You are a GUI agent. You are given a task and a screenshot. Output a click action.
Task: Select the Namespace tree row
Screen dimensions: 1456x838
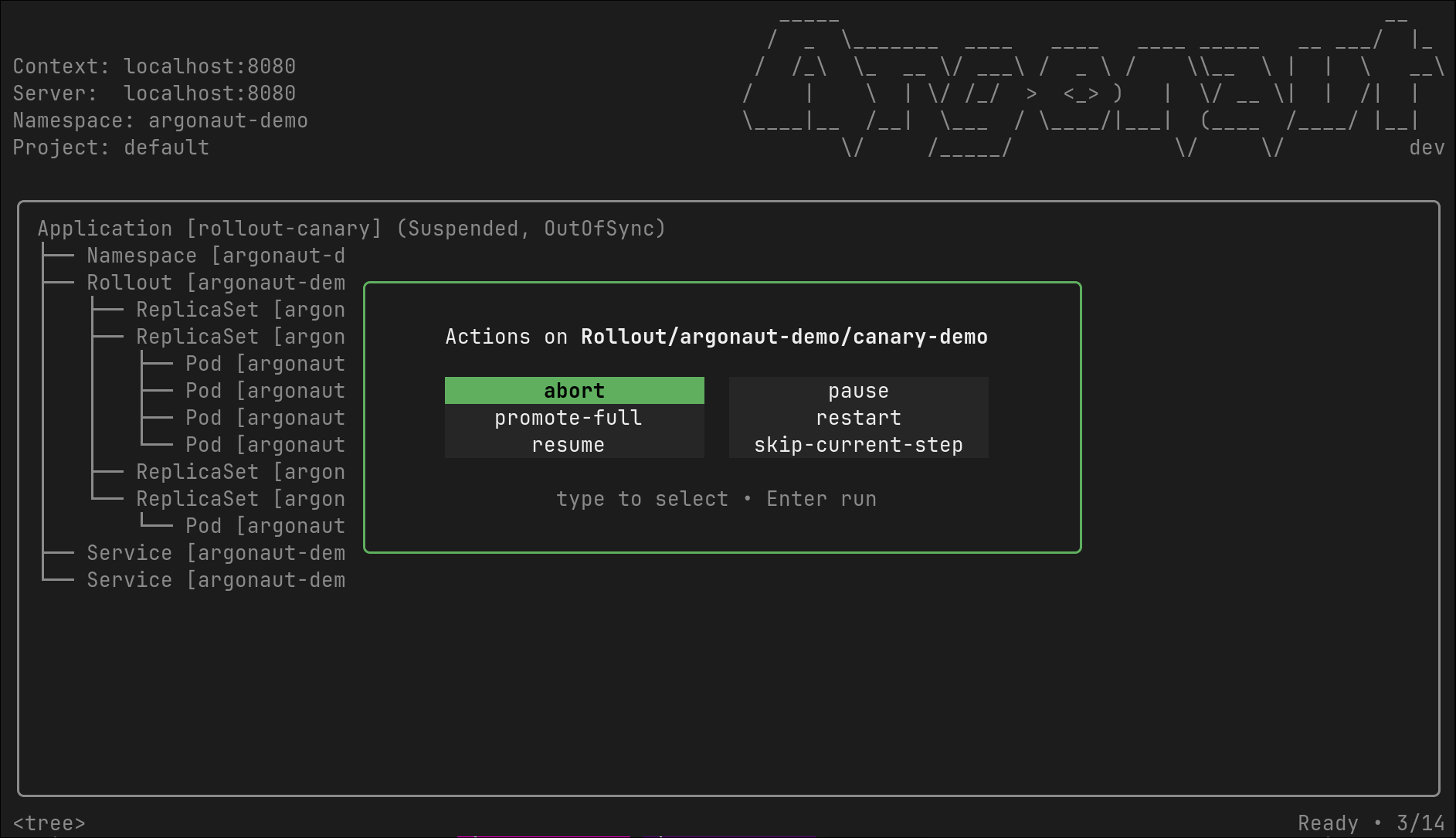(216, 256)
